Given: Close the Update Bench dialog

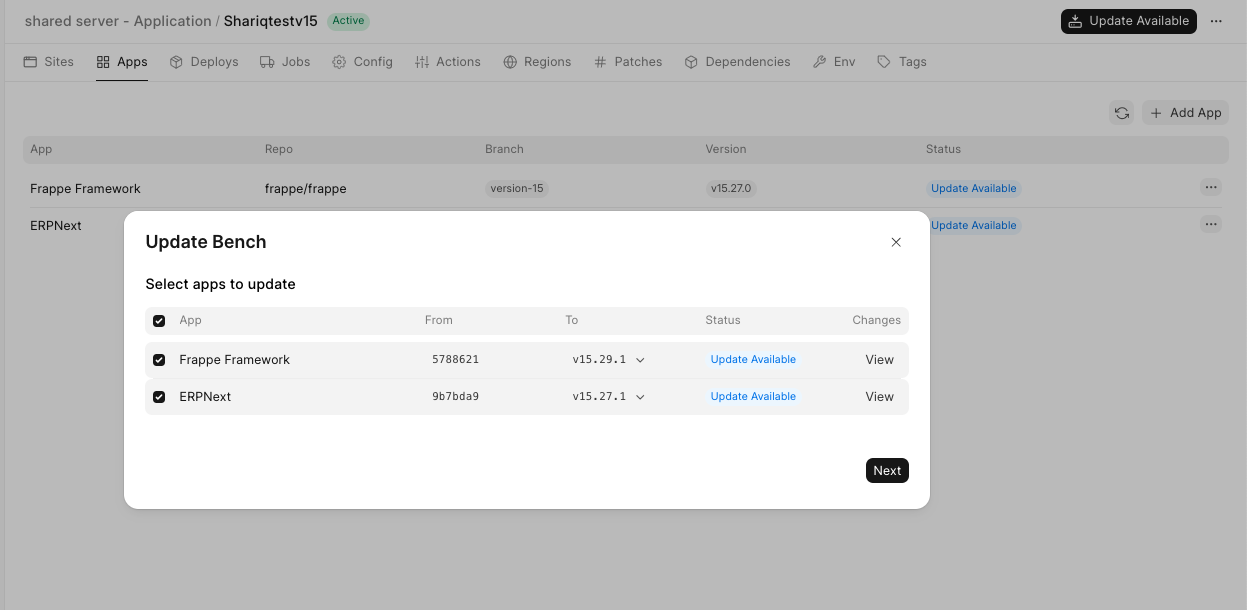Looking at the screenshot, I should pyautogui.click(x=896, y=242).
